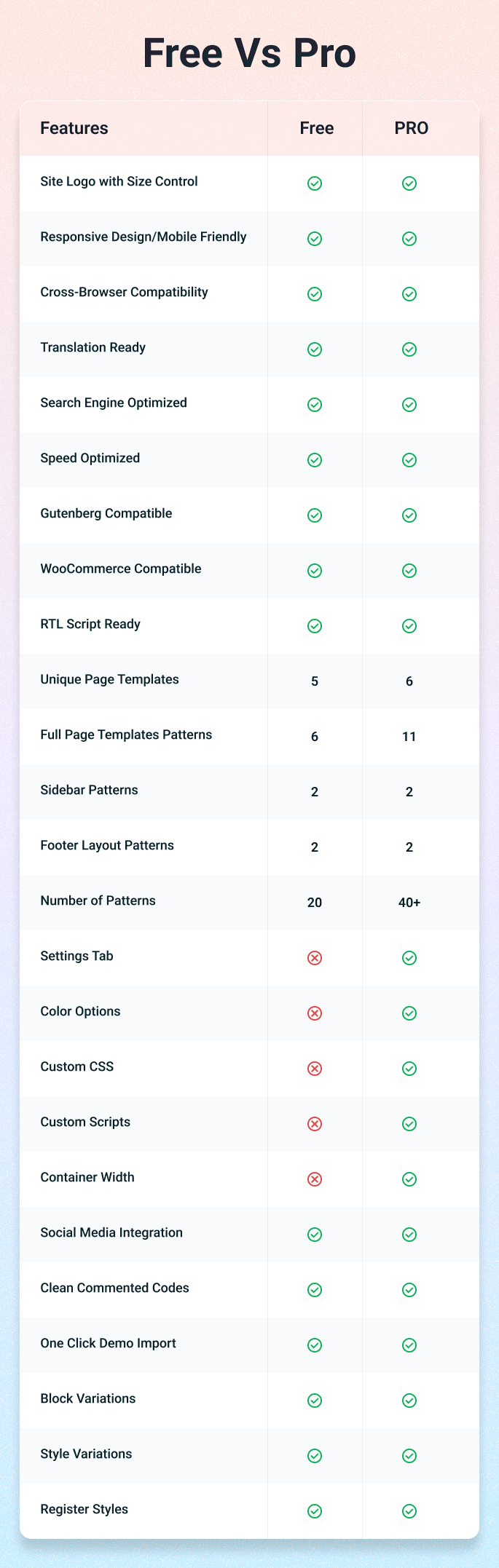The image size is (499, 1568).
Task: Click the Features column header
Action: [74, 128]
